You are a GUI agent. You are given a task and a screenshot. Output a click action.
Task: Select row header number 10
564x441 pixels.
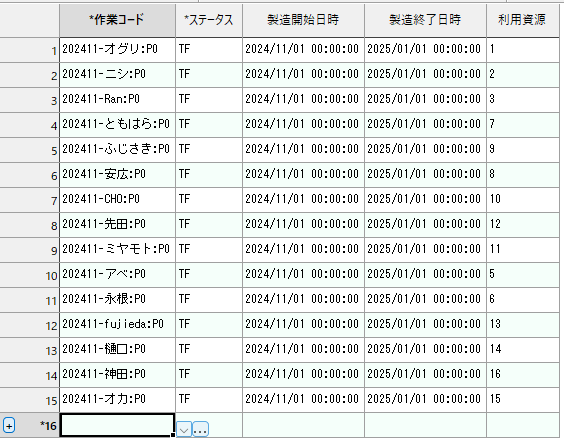click(29, 276)
